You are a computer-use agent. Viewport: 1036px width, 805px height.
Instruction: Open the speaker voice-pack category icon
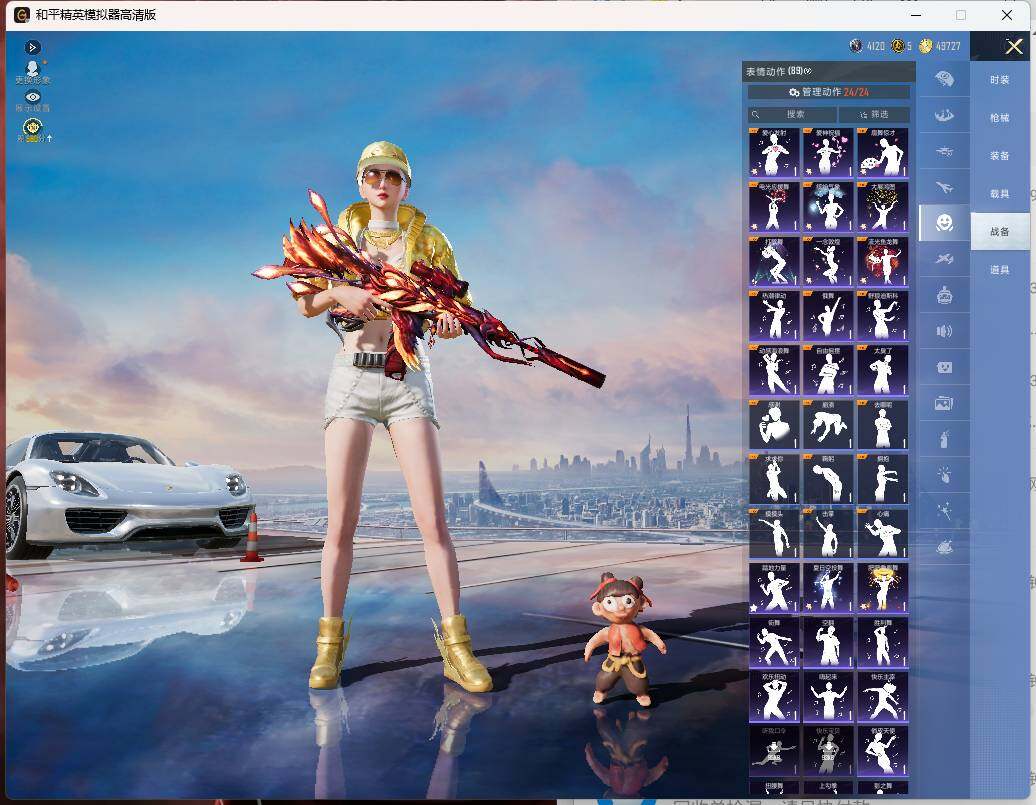pos(944,330)
